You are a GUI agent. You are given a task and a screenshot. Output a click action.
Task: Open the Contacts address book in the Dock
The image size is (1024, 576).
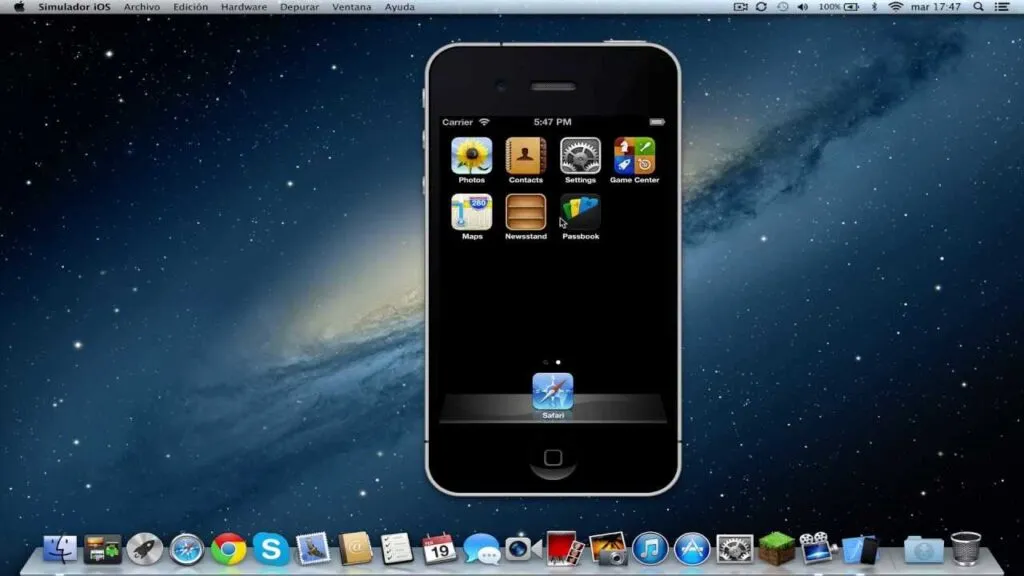(355, 549)
